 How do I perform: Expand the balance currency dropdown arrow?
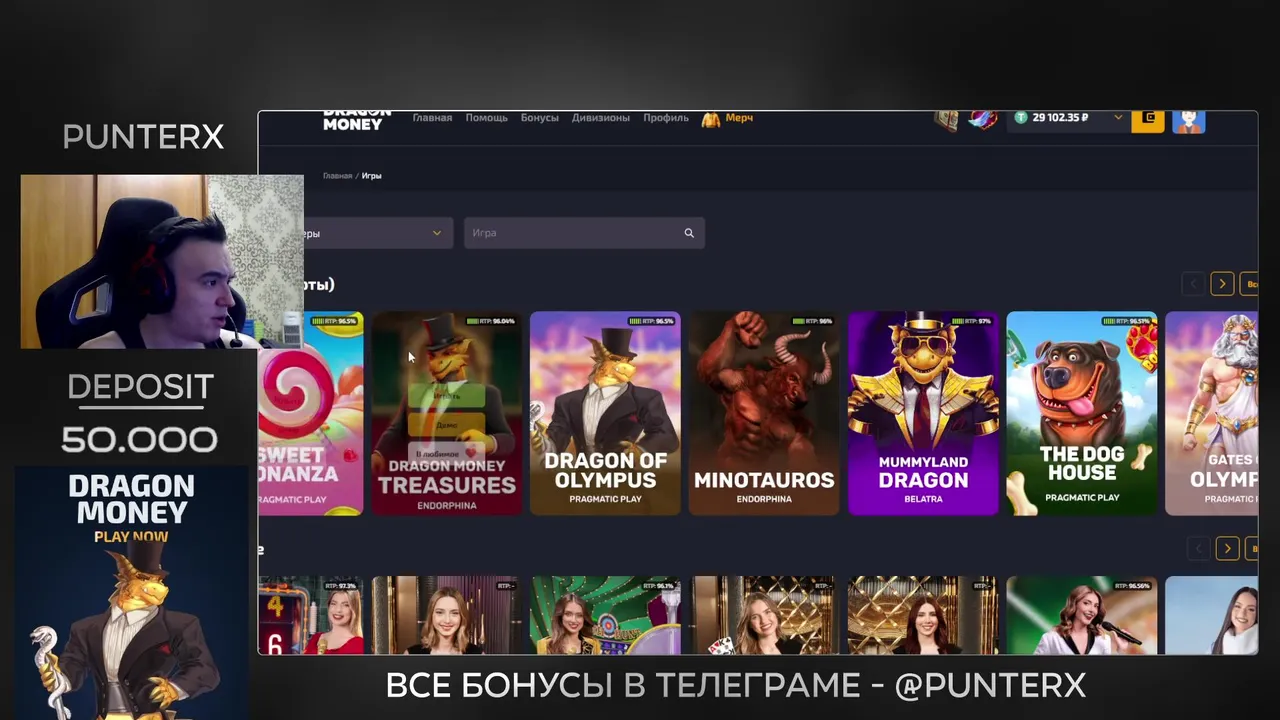[x=1118, y=118]
